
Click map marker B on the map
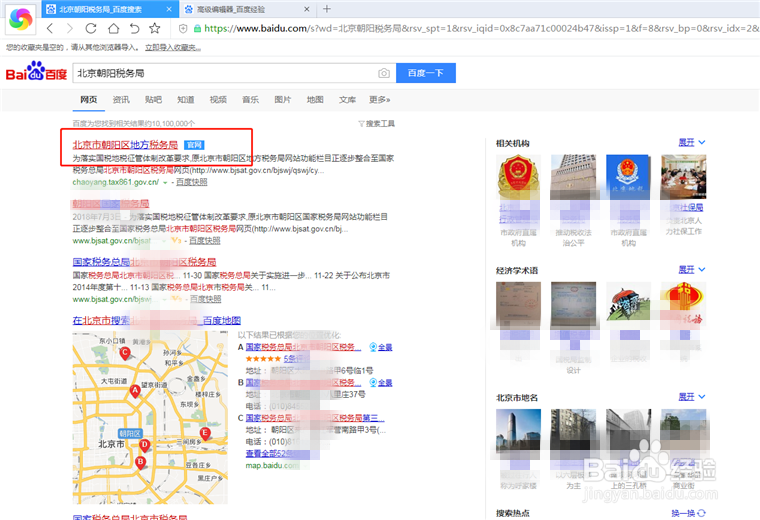[x=140, y=462]
